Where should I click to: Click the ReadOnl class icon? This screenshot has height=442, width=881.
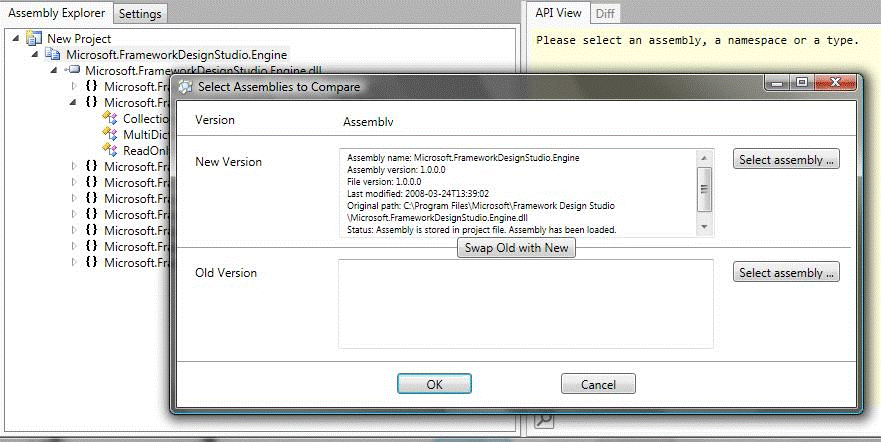[x=109, y=150]
